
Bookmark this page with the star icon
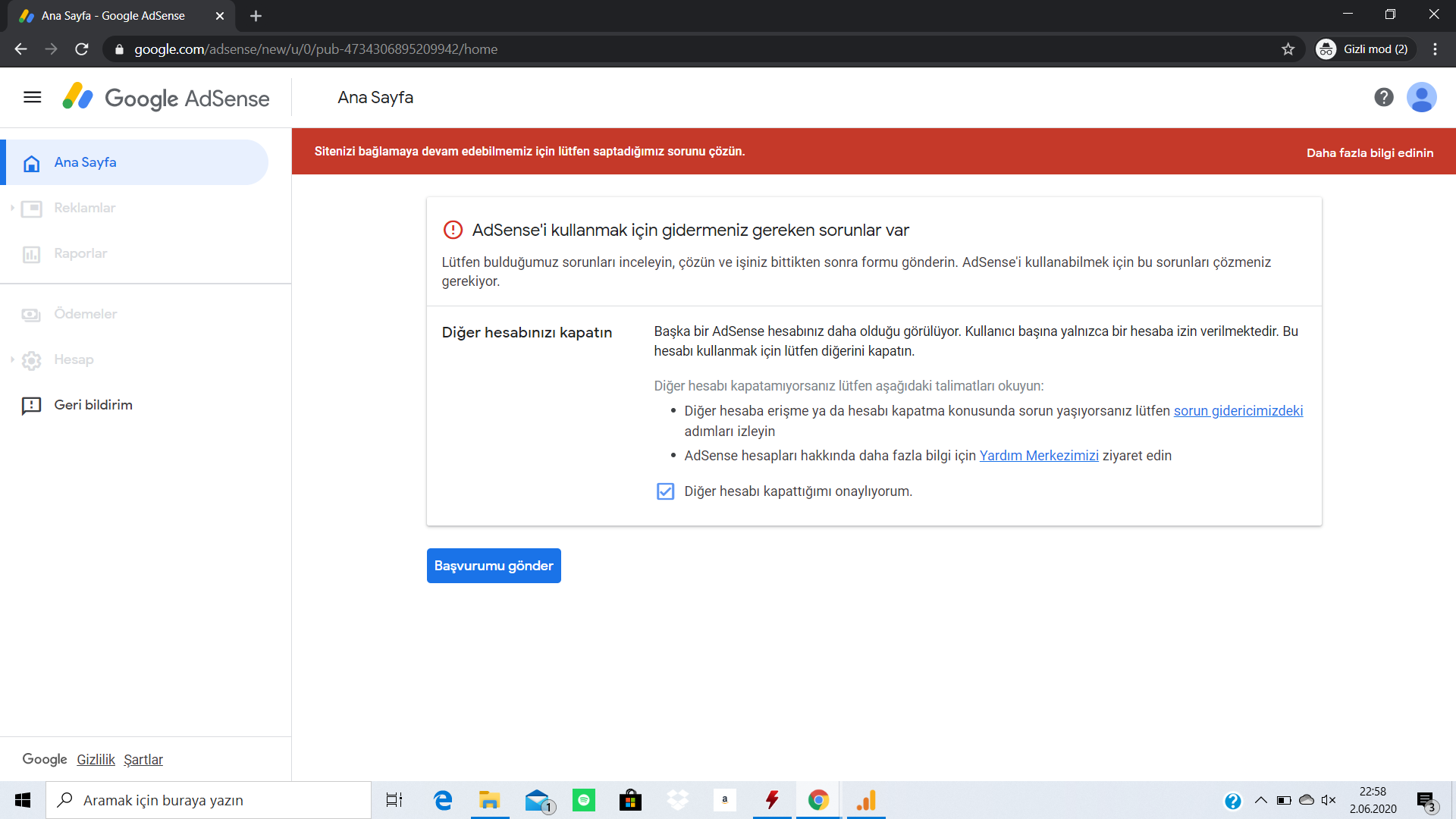pos(1288,49)
